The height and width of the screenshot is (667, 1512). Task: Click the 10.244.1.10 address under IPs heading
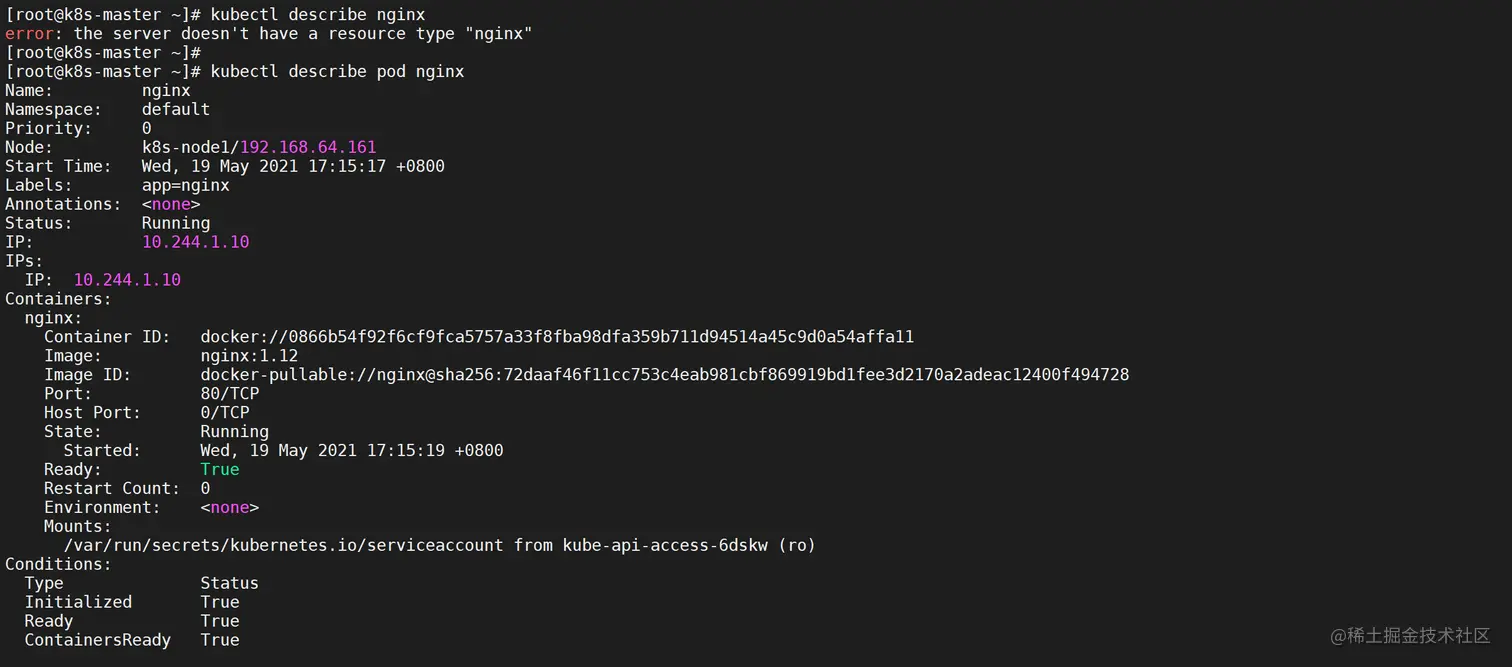tap(127, 280)
